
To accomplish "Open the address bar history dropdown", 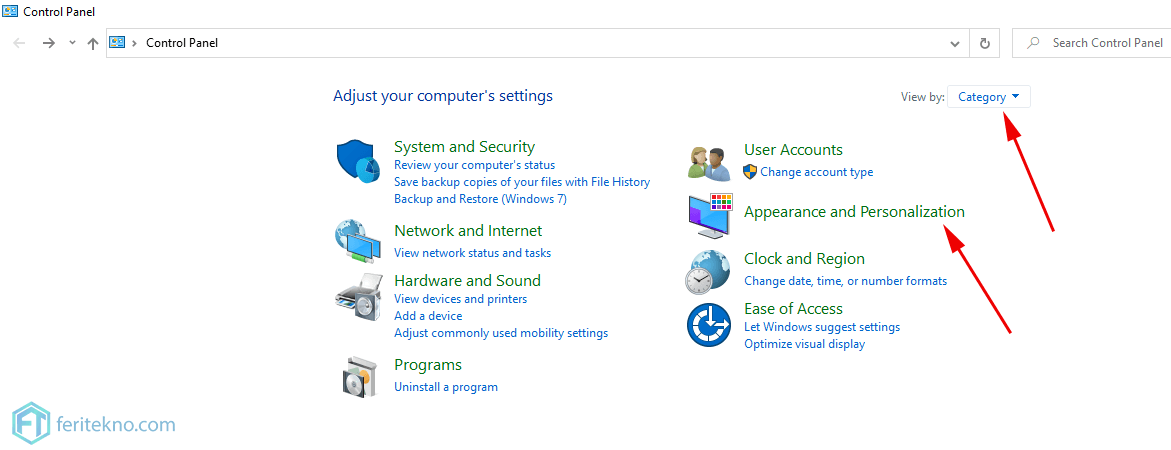I will (x=954, y=43).
